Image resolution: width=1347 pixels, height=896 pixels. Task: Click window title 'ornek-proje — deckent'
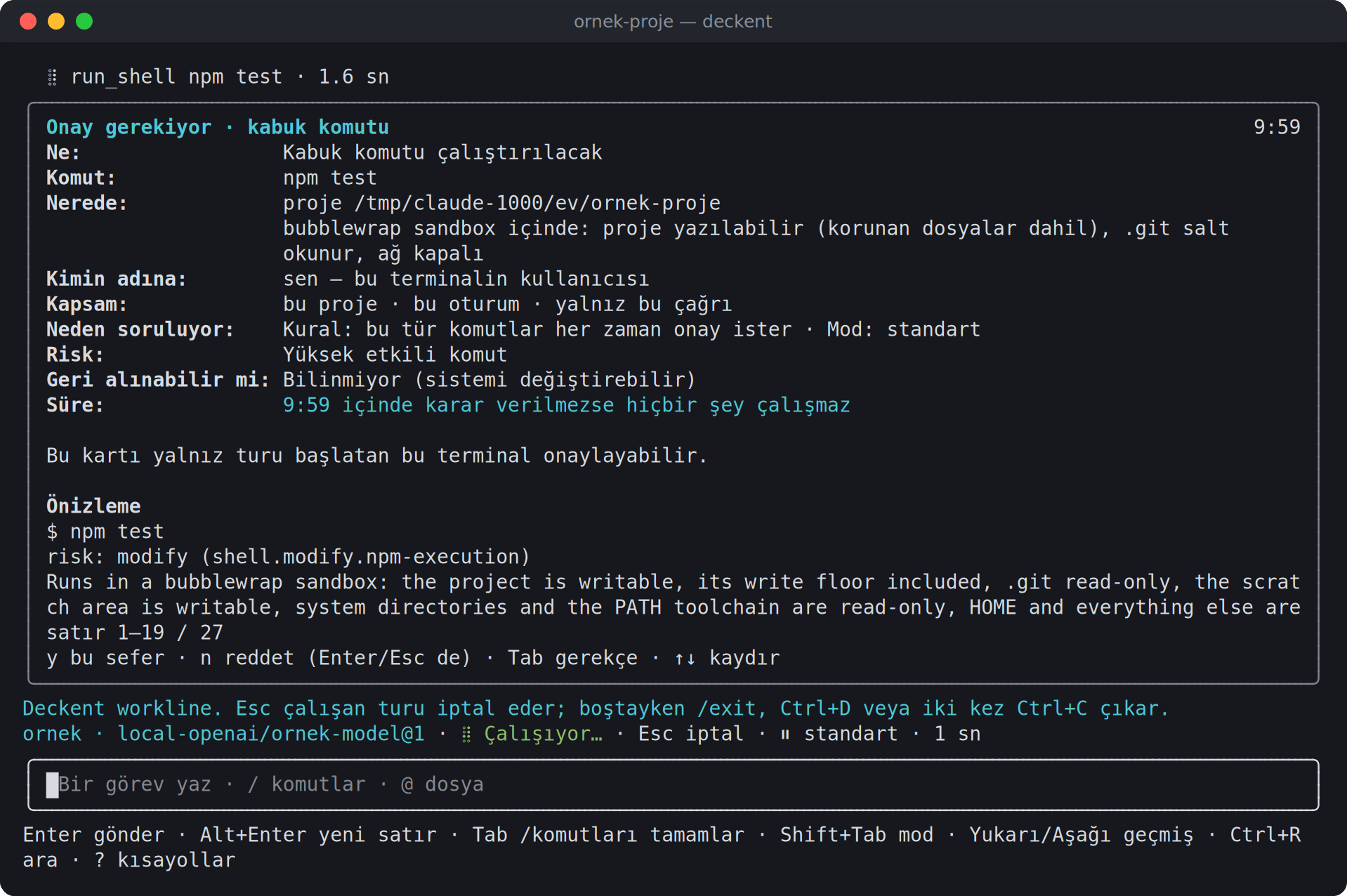click(x=673, y=21)
